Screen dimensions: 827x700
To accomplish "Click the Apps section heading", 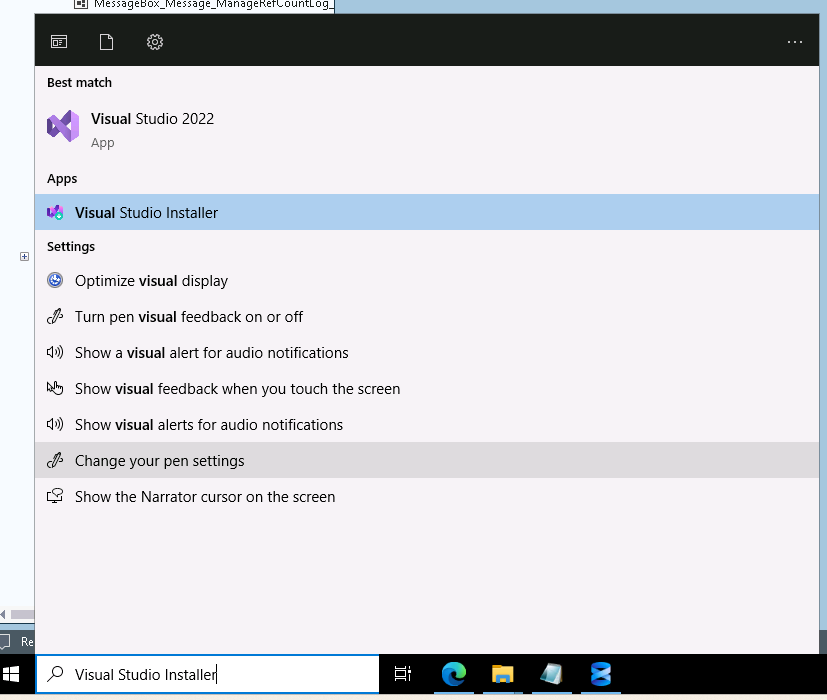I will pos(62,179).
